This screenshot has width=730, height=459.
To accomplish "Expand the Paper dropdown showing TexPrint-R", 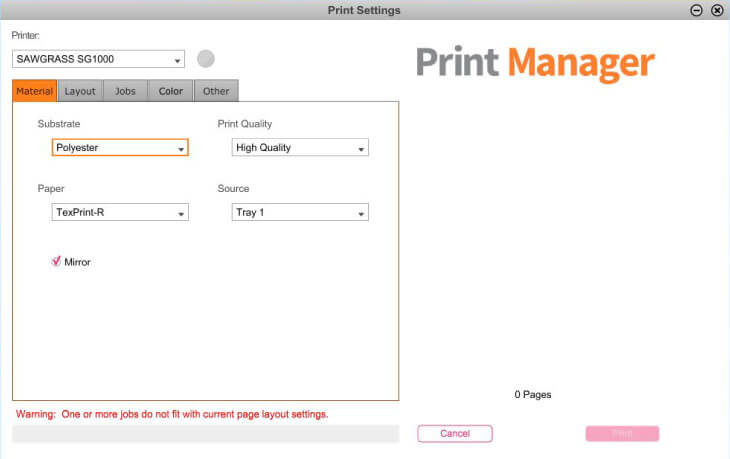I will [120, 212].
